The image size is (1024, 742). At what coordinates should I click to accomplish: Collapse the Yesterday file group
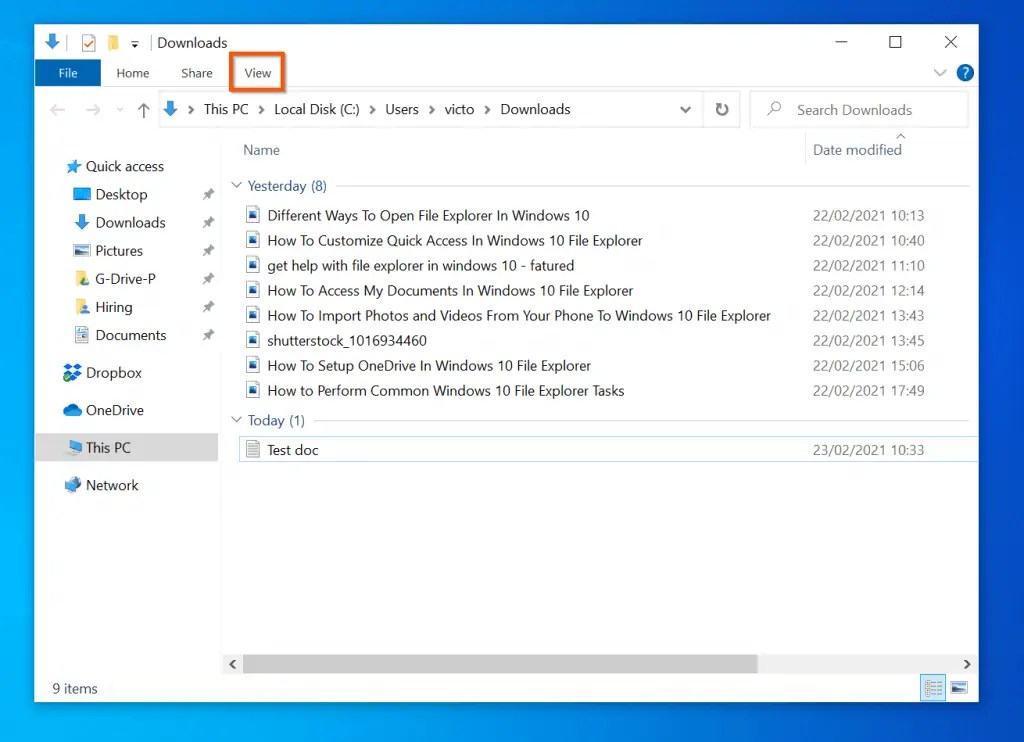tap(236, 185)
